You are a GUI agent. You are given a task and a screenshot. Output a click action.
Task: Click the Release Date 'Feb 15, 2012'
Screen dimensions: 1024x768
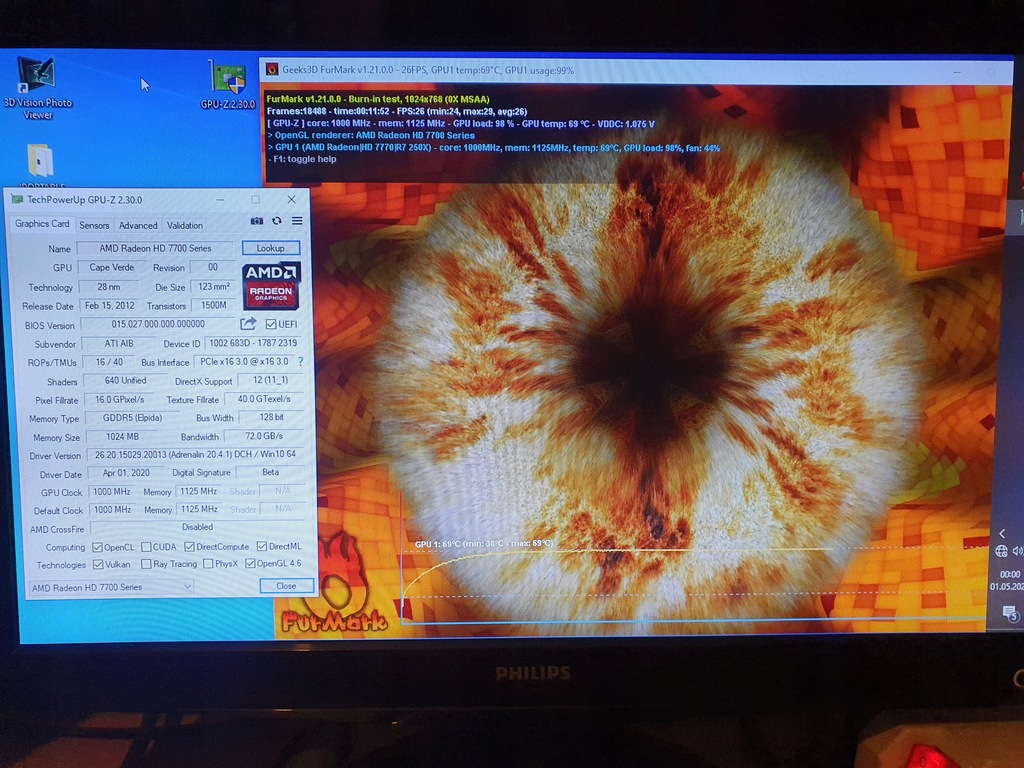[110, 306]
